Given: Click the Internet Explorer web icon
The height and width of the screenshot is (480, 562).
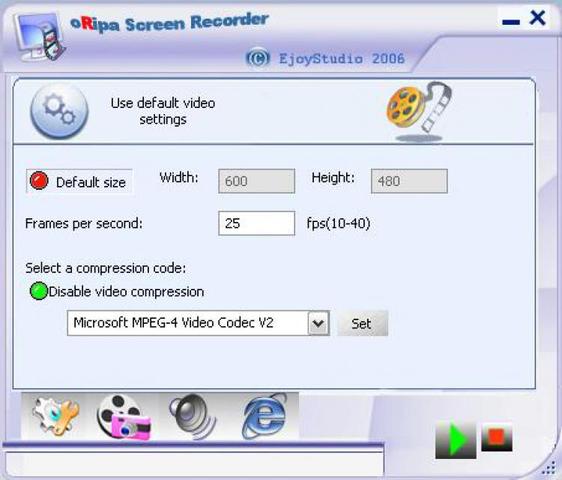Looking at the screenshot, I should (265, 416).
